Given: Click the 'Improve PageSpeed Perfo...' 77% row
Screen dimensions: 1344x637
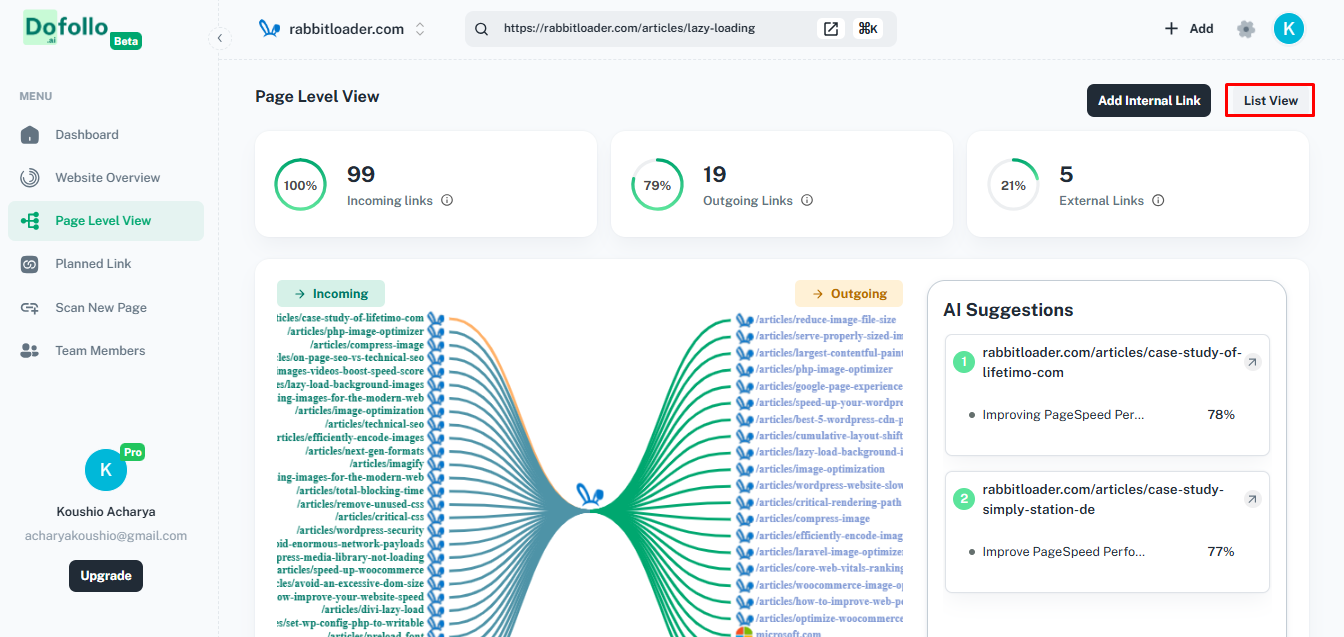Looking at the screenshot, I should click(1107, 552).
